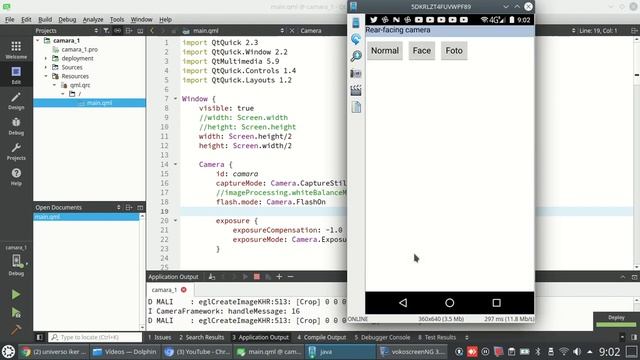Collapse the qml.qrc node
This screenshot has height=360, width=640.
[55, 85]
